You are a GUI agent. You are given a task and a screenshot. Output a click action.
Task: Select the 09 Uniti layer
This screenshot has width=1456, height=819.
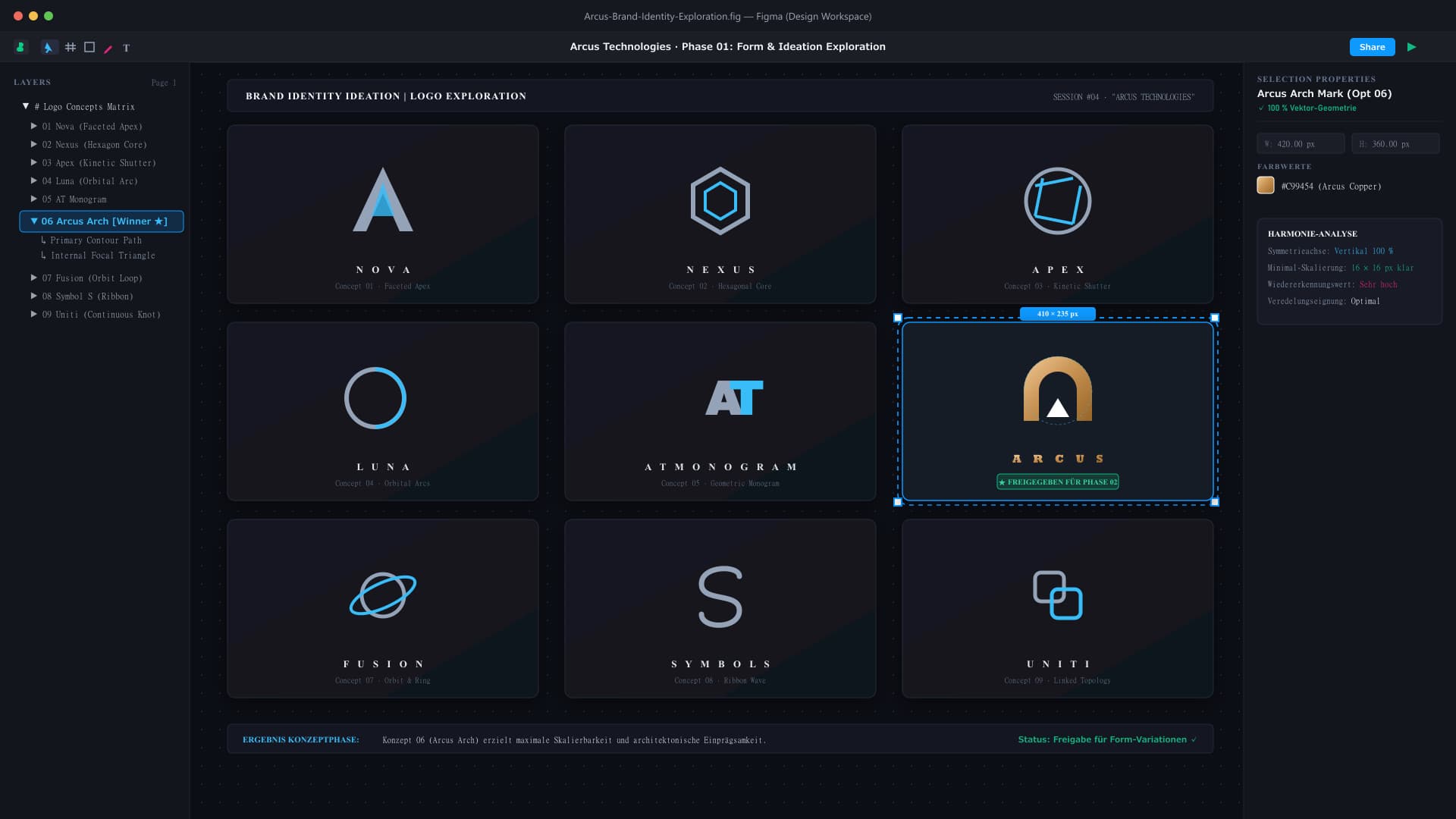101,315
